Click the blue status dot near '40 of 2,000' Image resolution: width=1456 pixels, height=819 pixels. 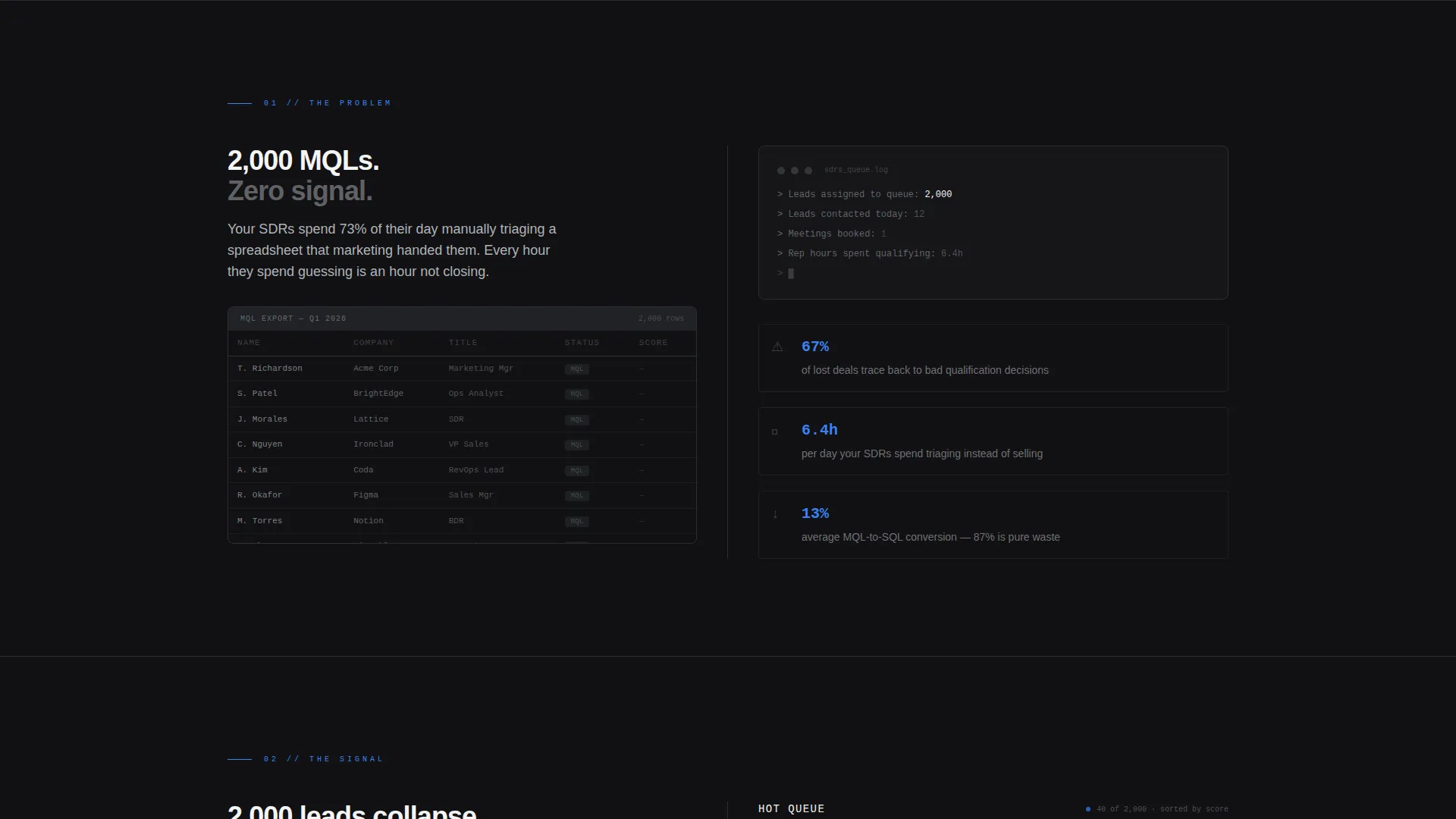1088,809
